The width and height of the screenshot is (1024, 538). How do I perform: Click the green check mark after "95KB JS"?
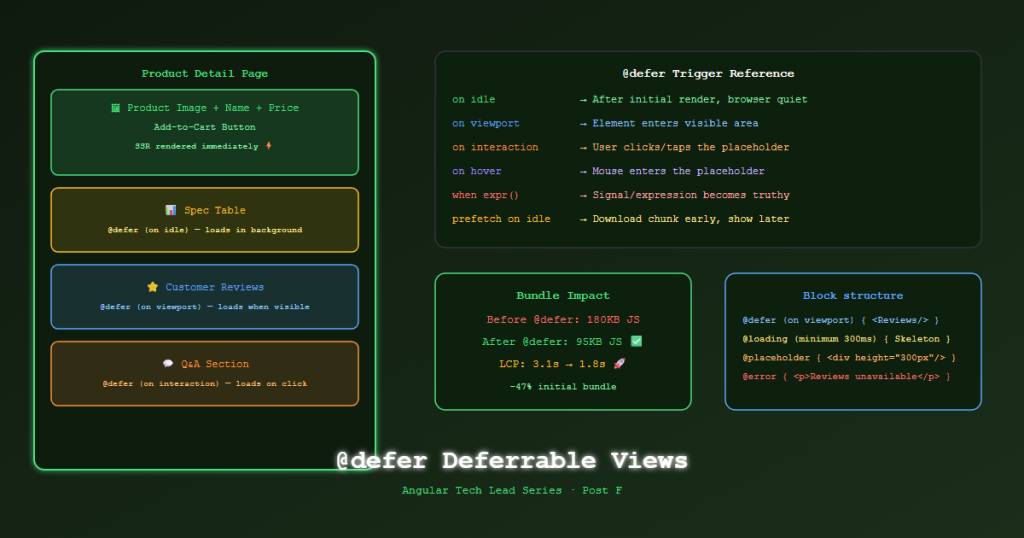pyautogui.click(x=636, y=341)
